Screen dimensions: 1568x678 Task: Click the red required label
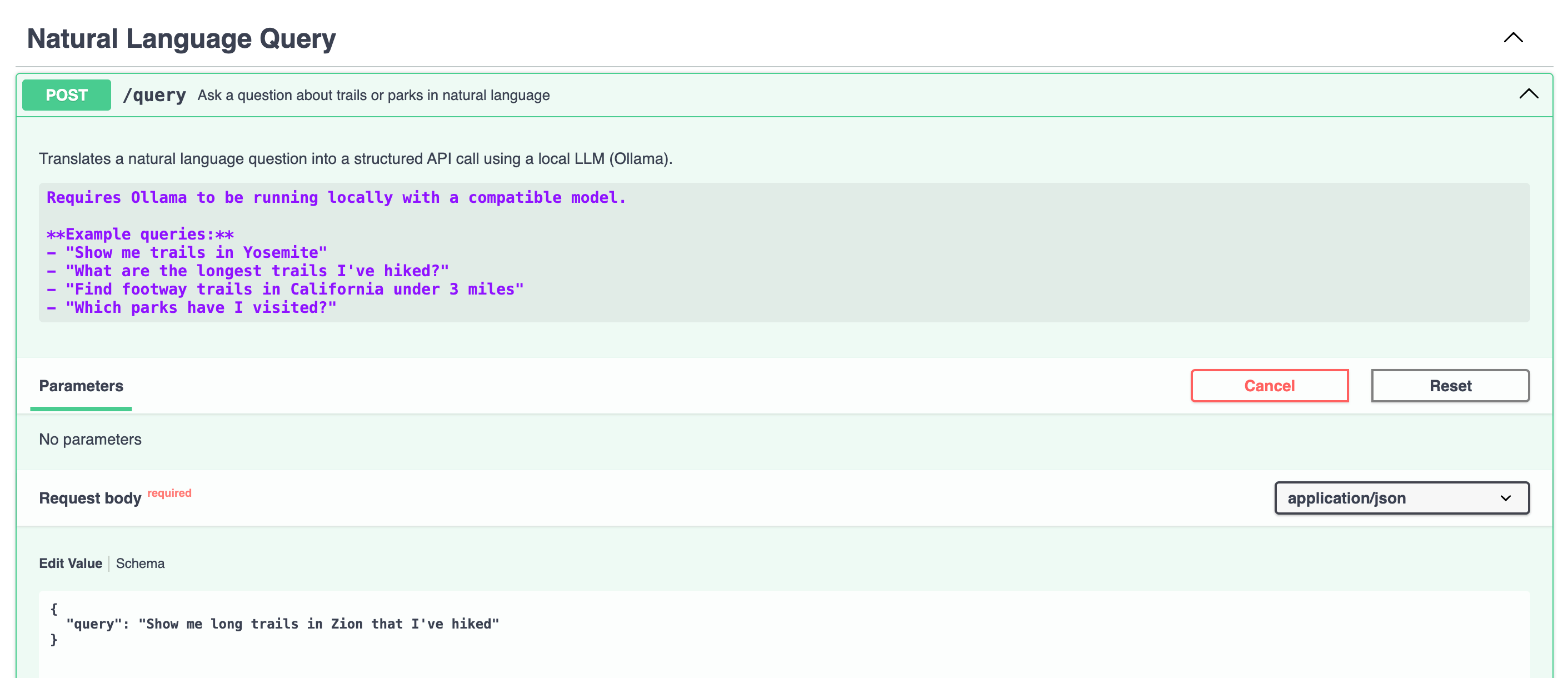coord(169,493)
